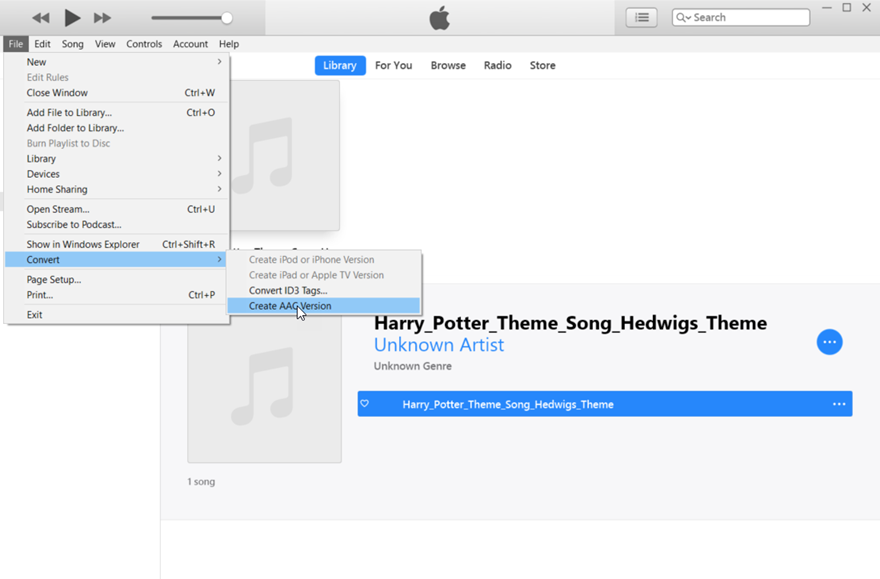This screenshot has width=880, height=579.
Task: Click the search magnifier icon
Action: (682, 17)
